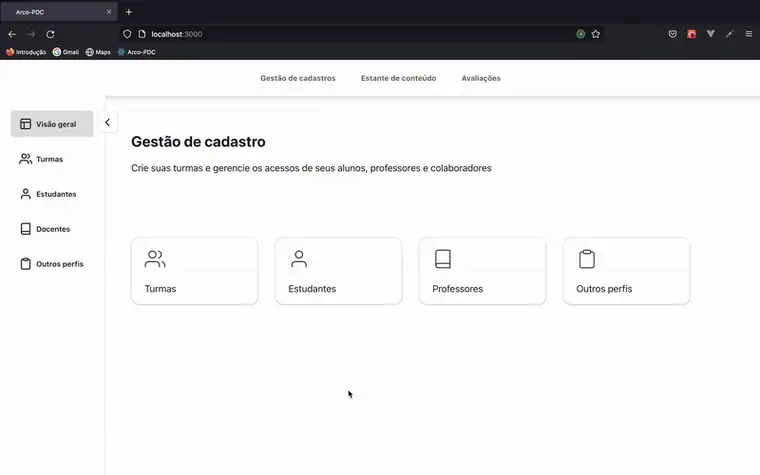Focus the localhost:3000 address bar

click(361, 34)
